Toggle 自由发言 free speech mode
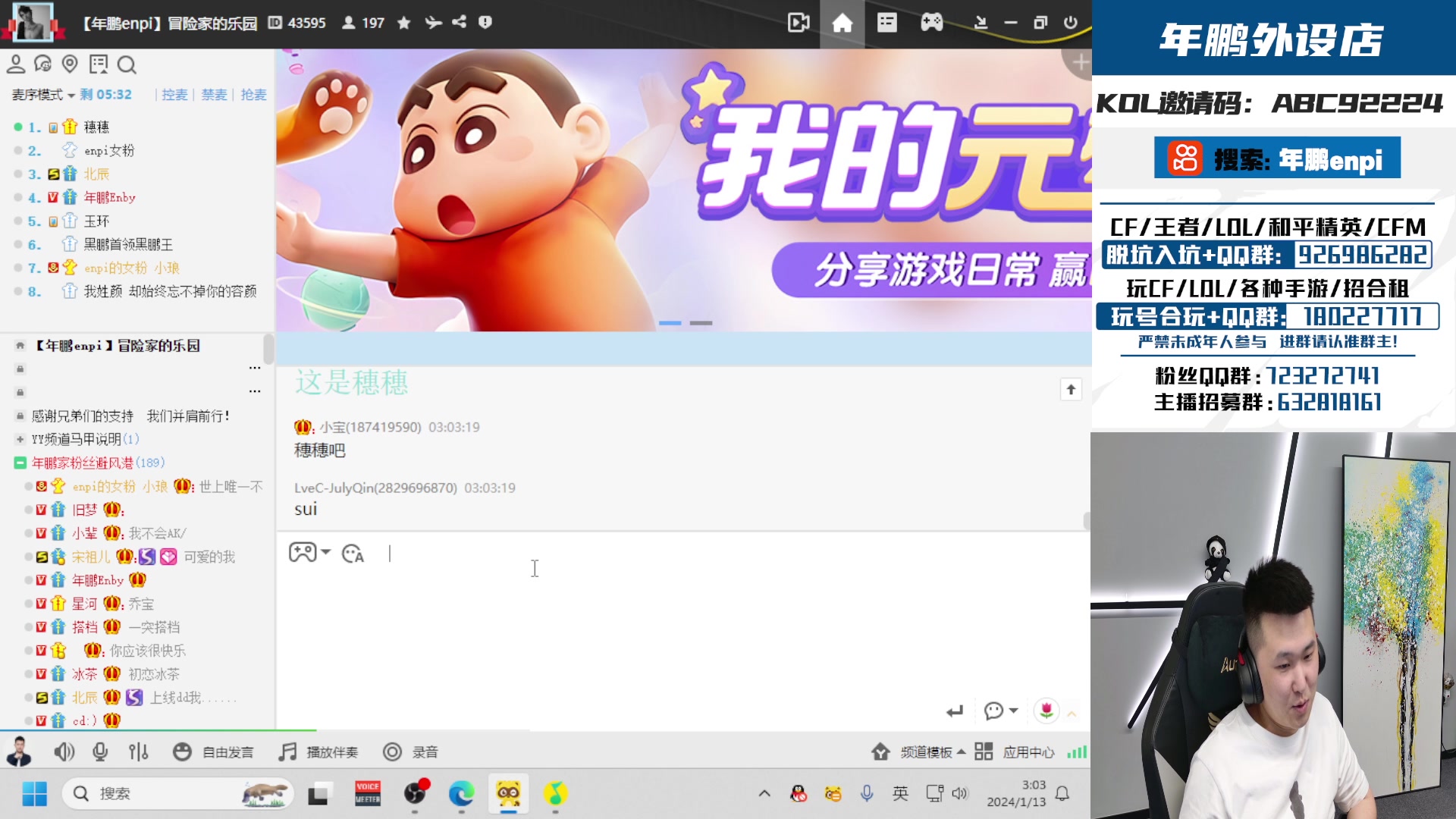 (x=213, y=752)
